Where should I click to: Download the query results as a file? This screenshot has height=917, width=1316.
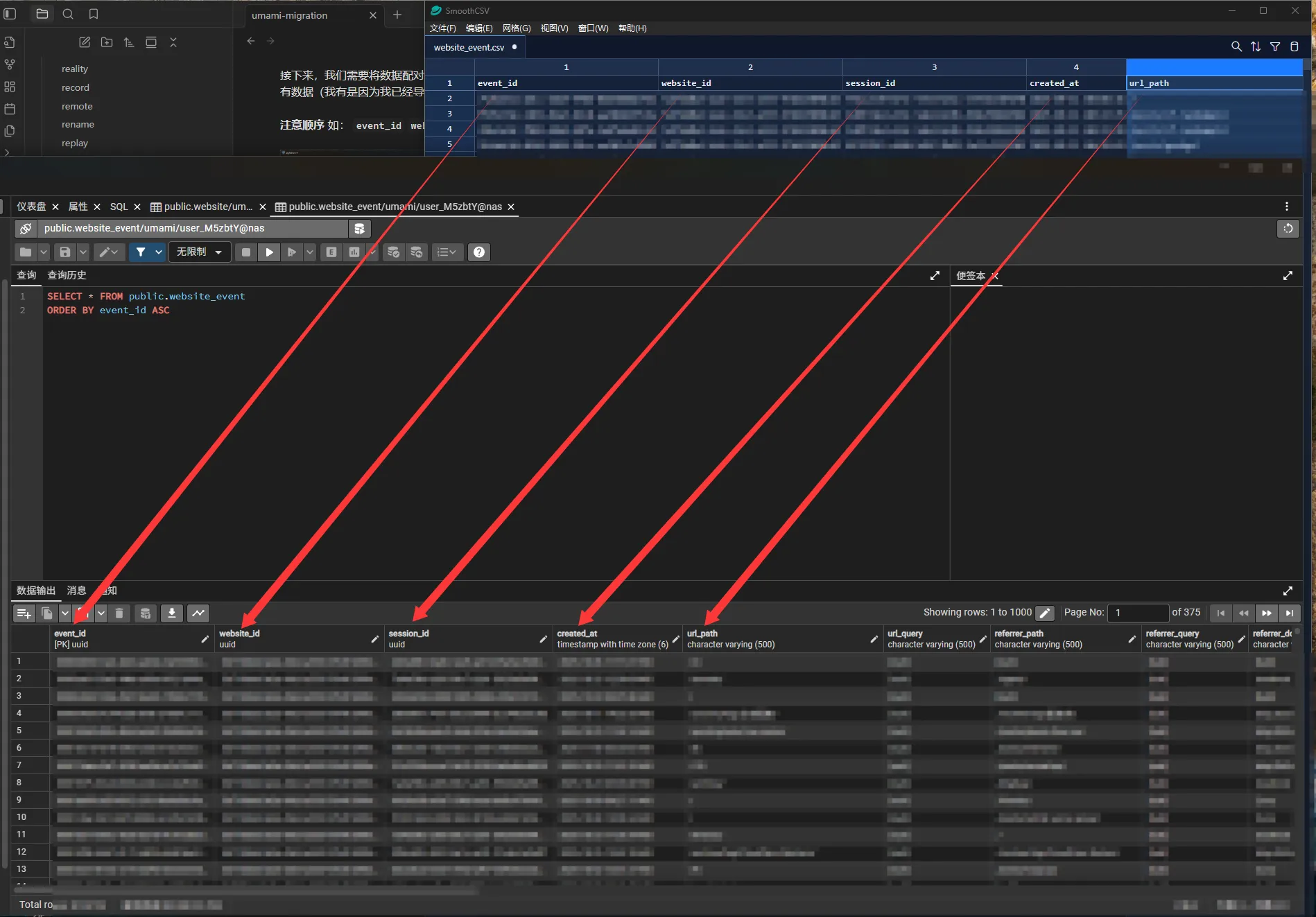[171, 613]
